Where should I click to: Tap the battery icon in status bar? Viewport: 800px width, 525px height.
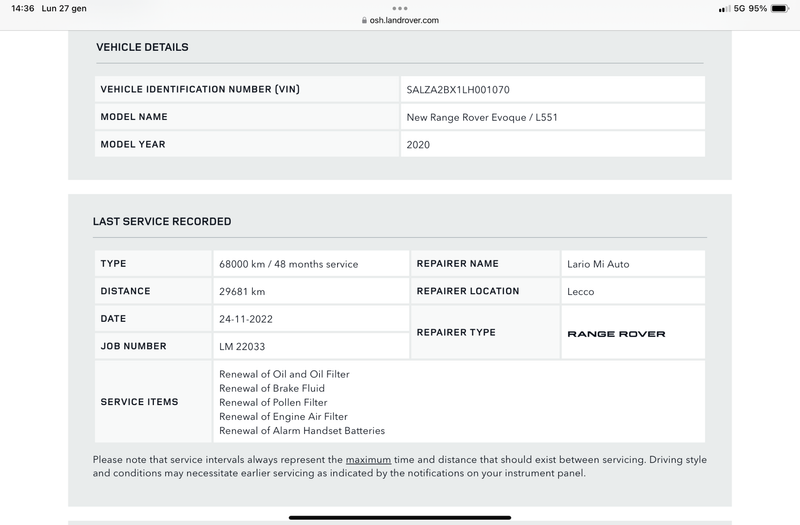[x=780, y=8]
